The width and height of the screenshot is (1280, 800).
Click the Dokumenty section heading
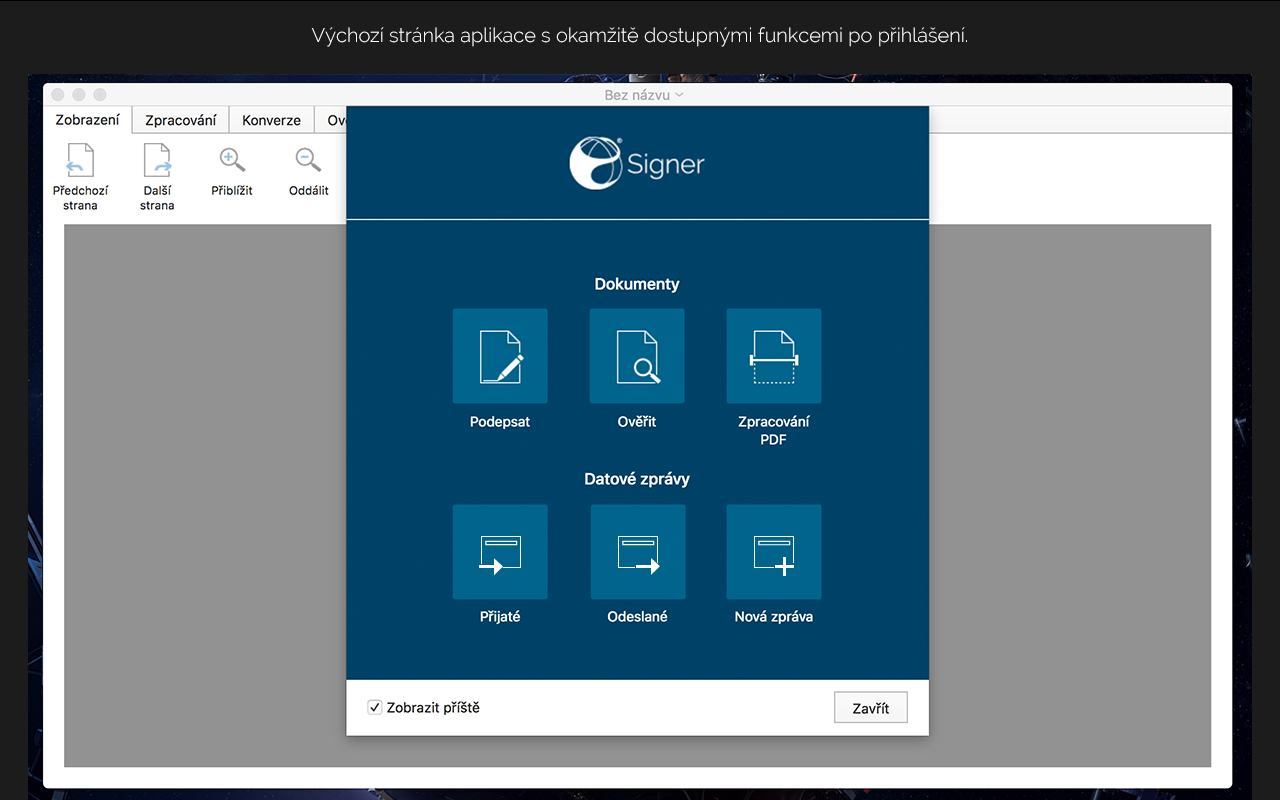pyautogui.click(x=637, y=284)
